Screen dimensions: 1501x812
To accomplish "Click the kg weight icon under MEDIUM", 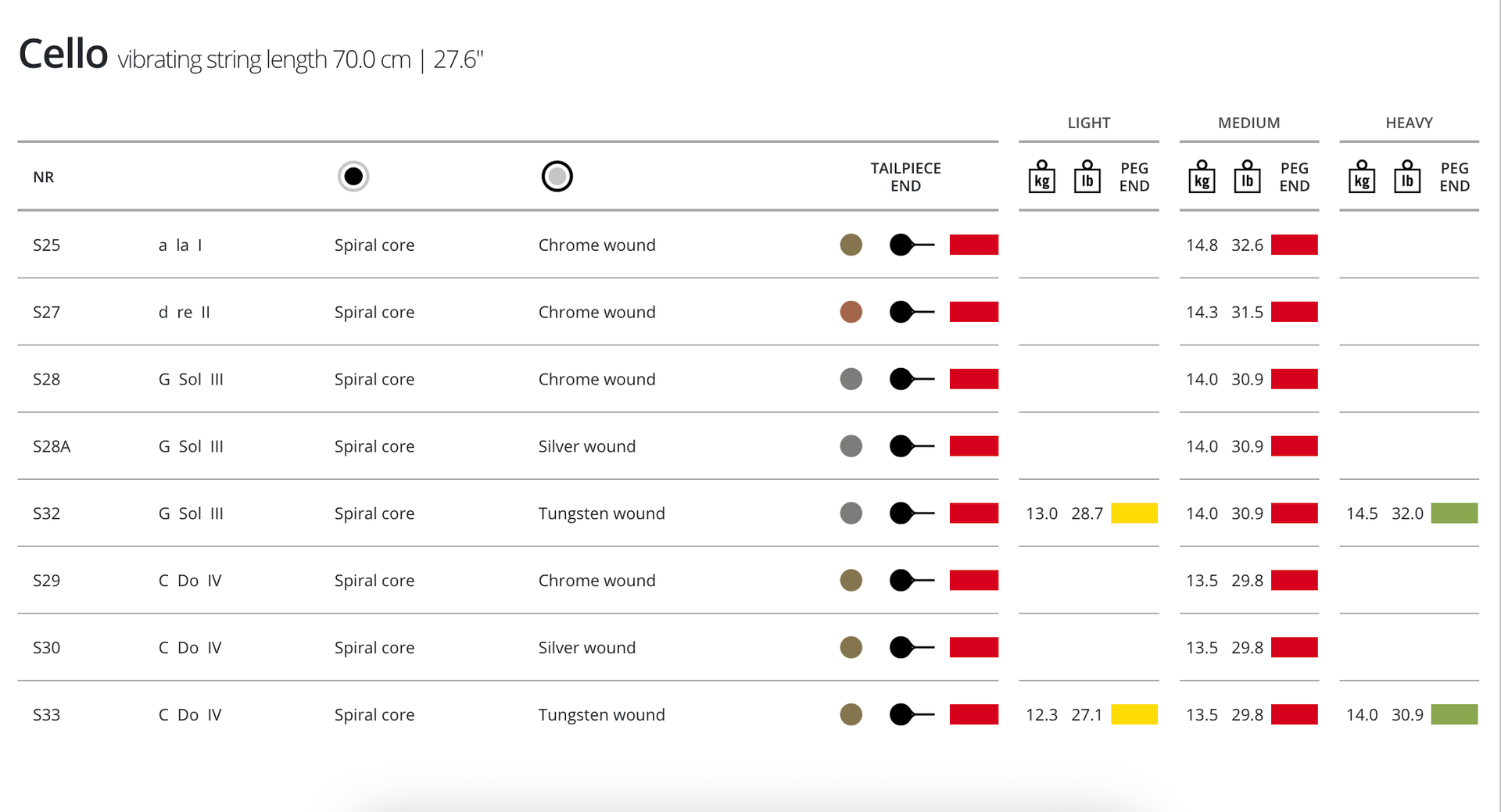I will [x=1202, y=177].
